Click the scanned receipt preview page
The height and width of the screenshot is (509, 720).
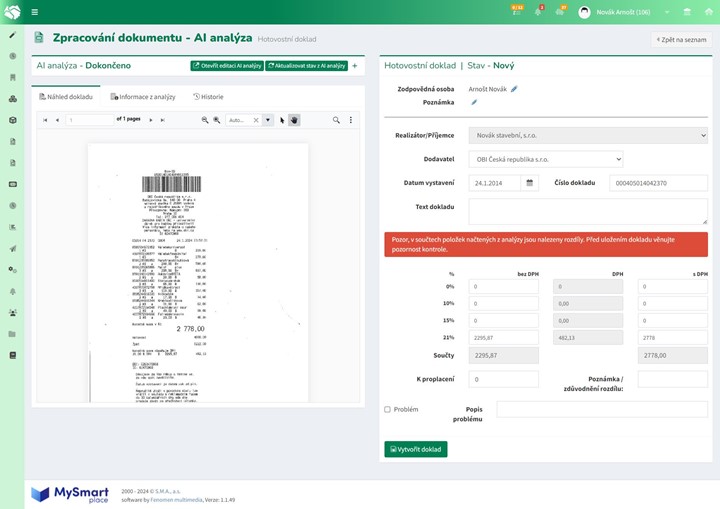tap(198, 273)
